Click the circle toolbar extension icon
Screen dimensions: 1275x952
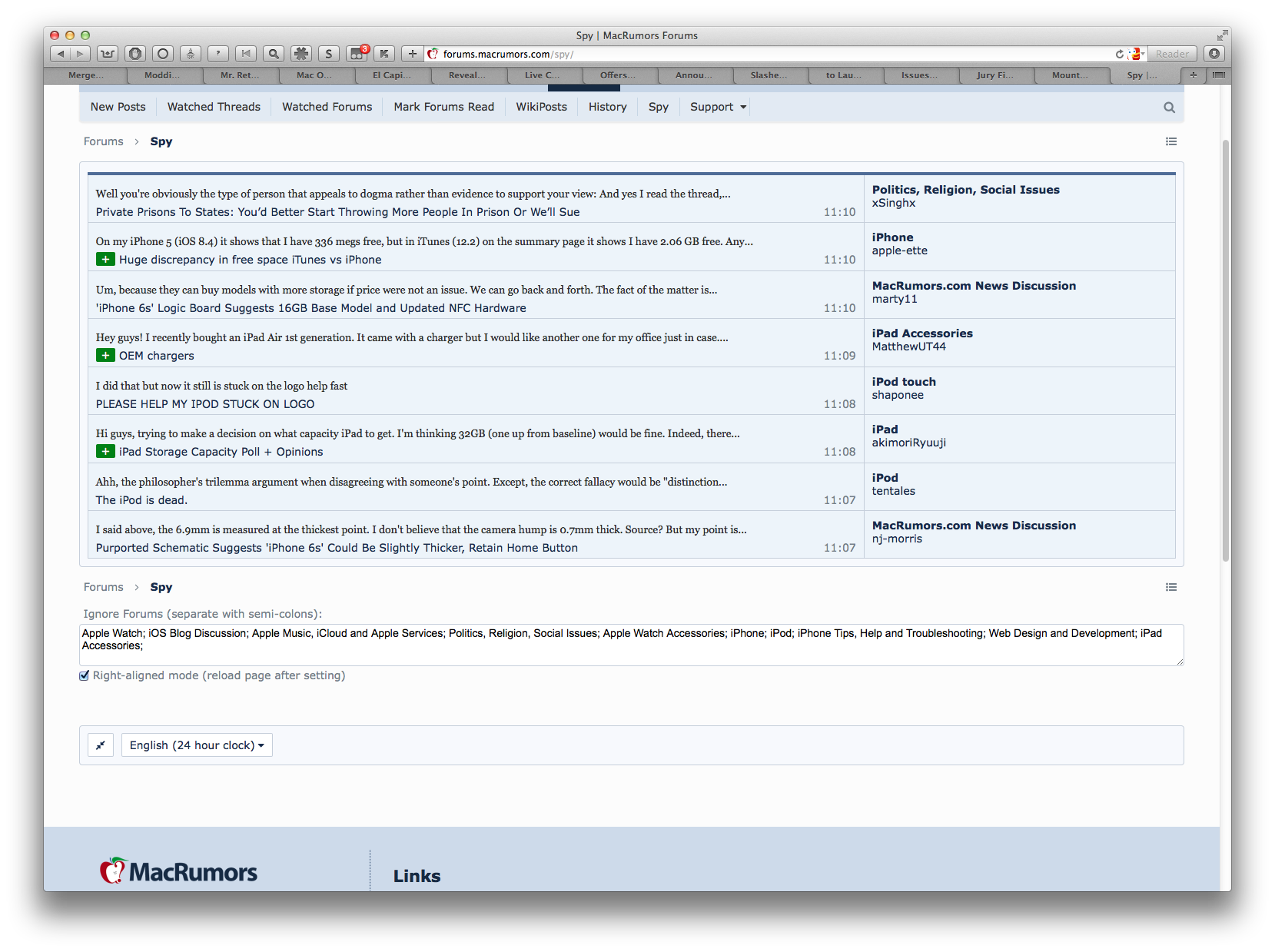click(163, 54)
